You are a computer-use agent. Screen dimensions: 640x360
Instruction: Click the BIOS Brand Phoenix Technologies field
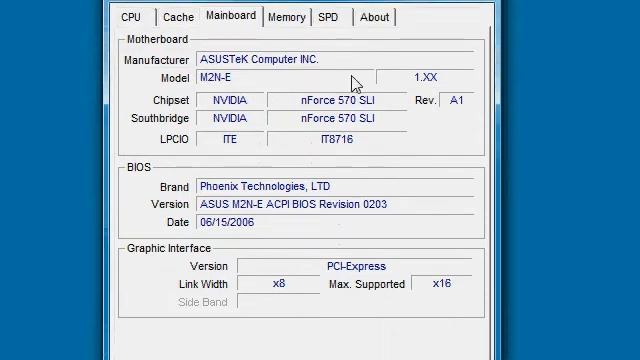click(x=335, y=187)
